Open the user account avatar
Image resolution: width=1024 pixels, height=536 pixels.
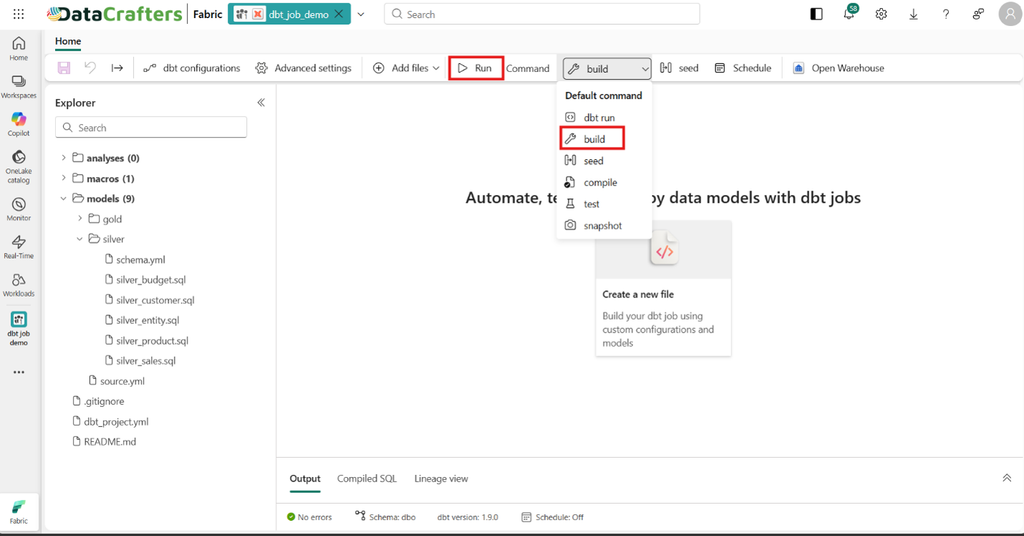point(1010,14)
